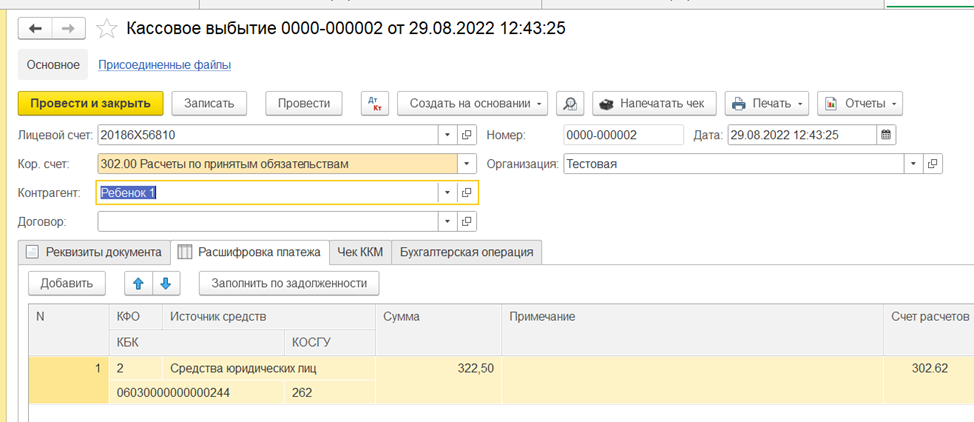
Task: Move row down with blue down arrow
Action: [166, 283]
